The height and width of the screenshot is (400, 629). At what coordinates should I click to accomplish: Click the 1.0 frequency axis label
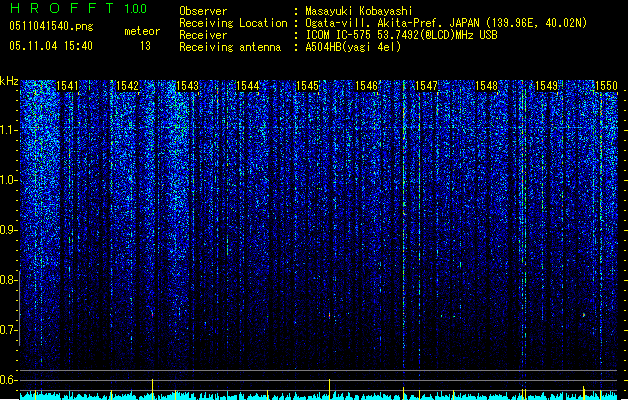click(8, 180)
